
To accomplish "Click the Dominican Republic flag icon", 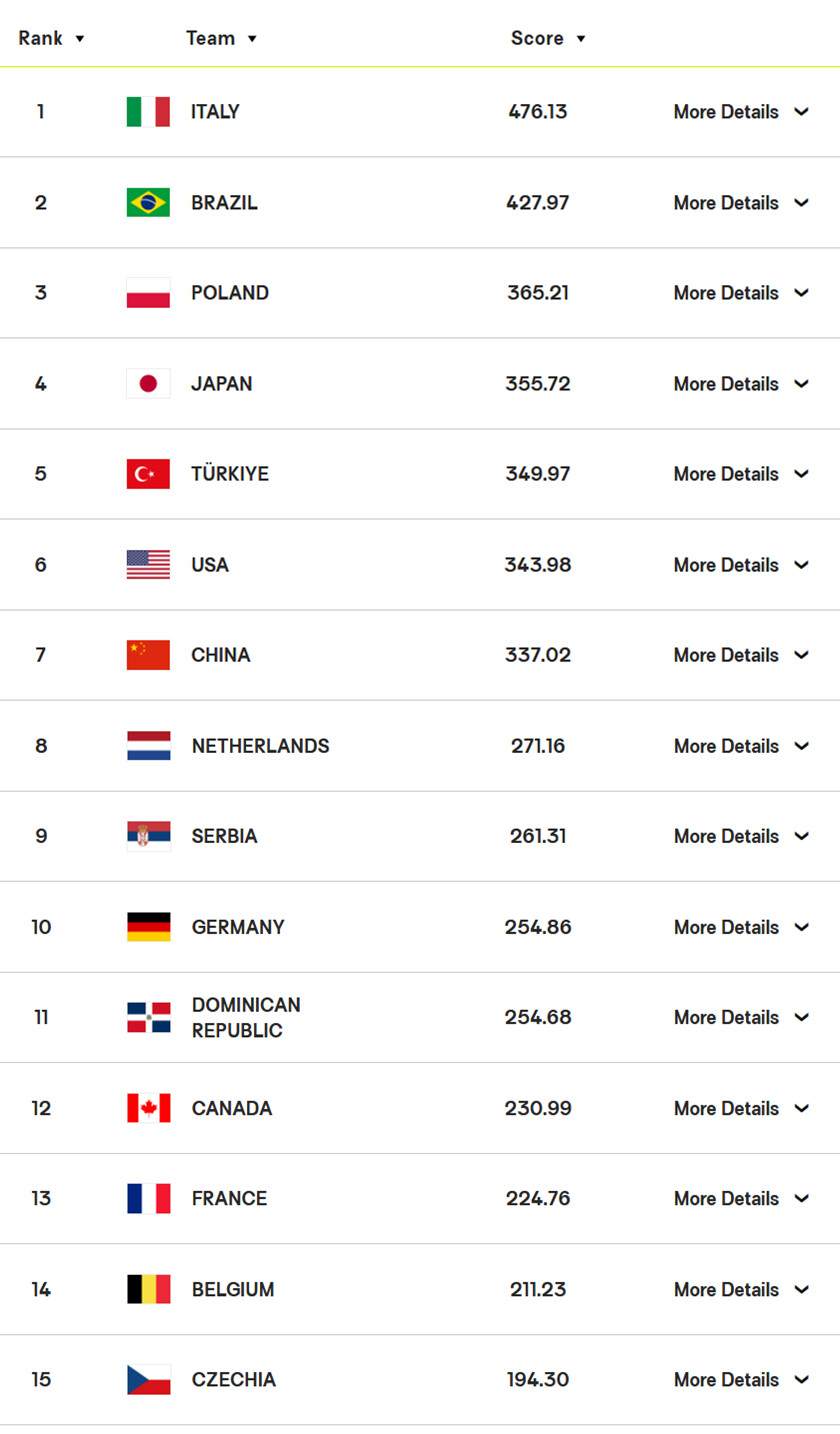I will (x=148, y=1017).
